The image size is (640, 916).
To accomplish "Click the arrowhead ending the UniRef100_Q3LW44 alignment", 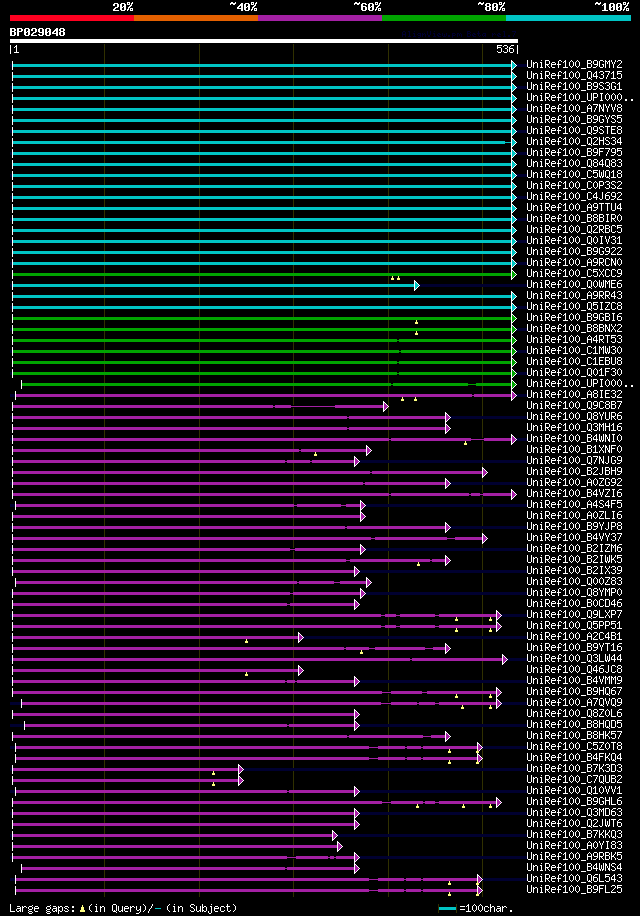I will (505, 660).
